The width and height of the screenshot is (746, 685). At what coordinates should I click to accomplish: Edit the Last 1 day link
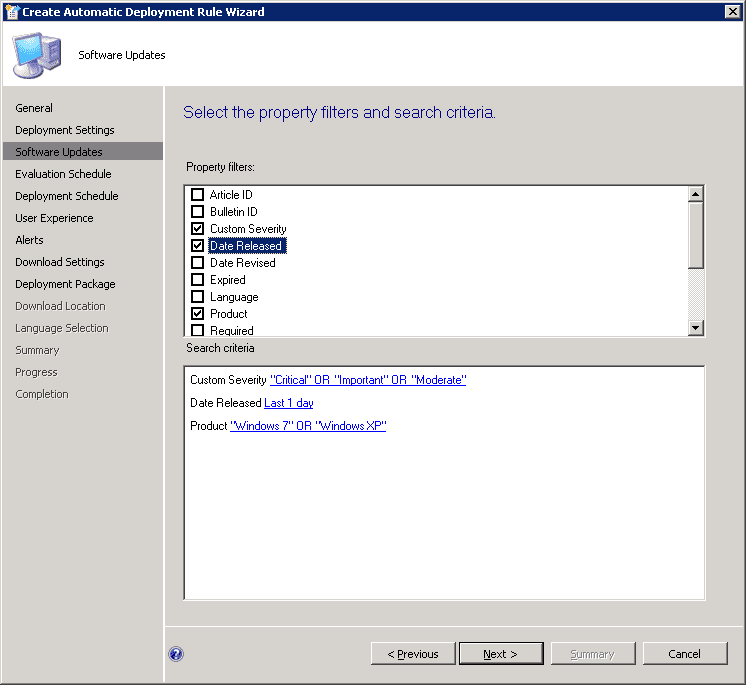click(289, 403)
